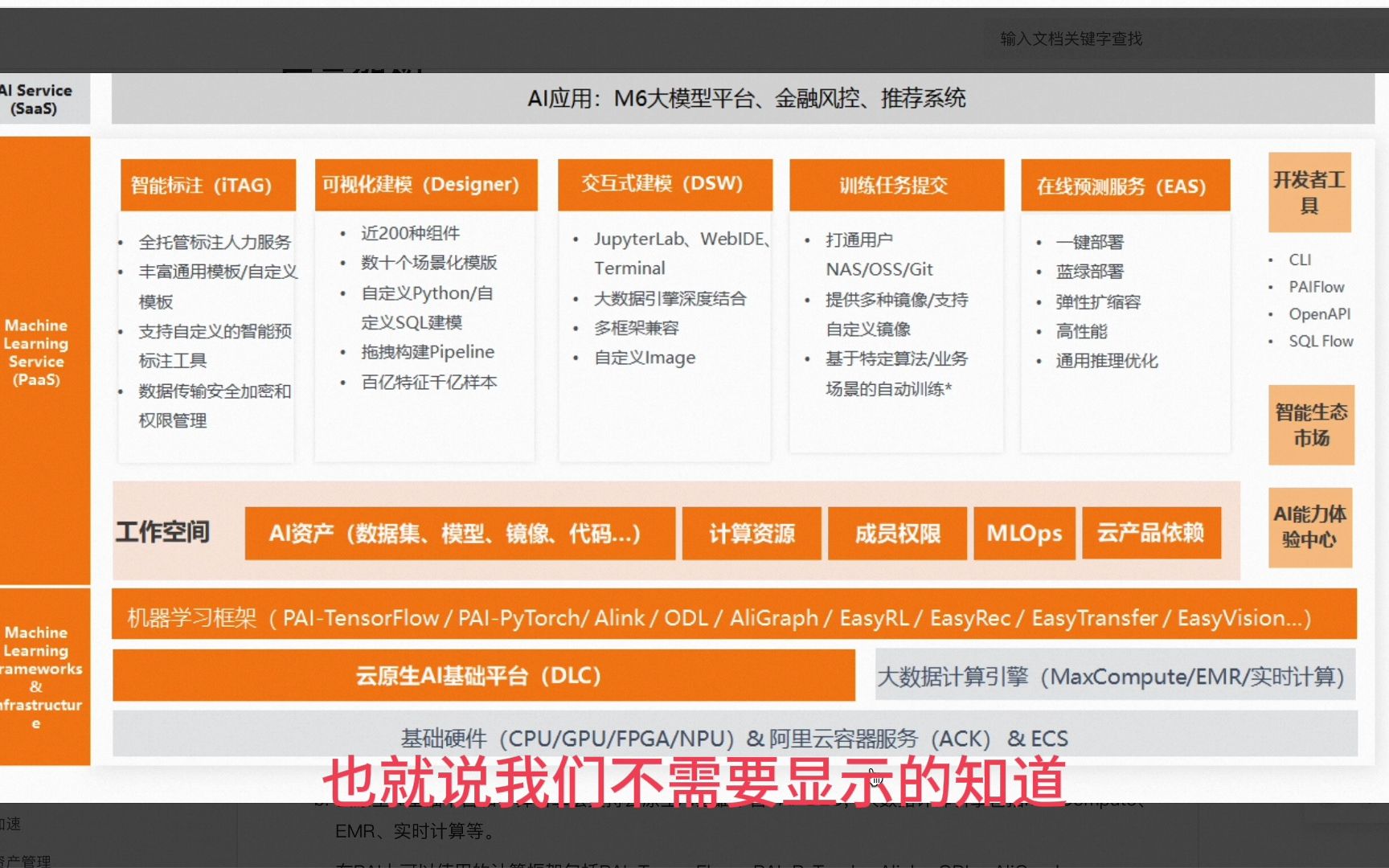Click the 可视化建模 (Designer) header box
Image resolution: width=1389 pixels, height=868 pixels.
(426, 185)
